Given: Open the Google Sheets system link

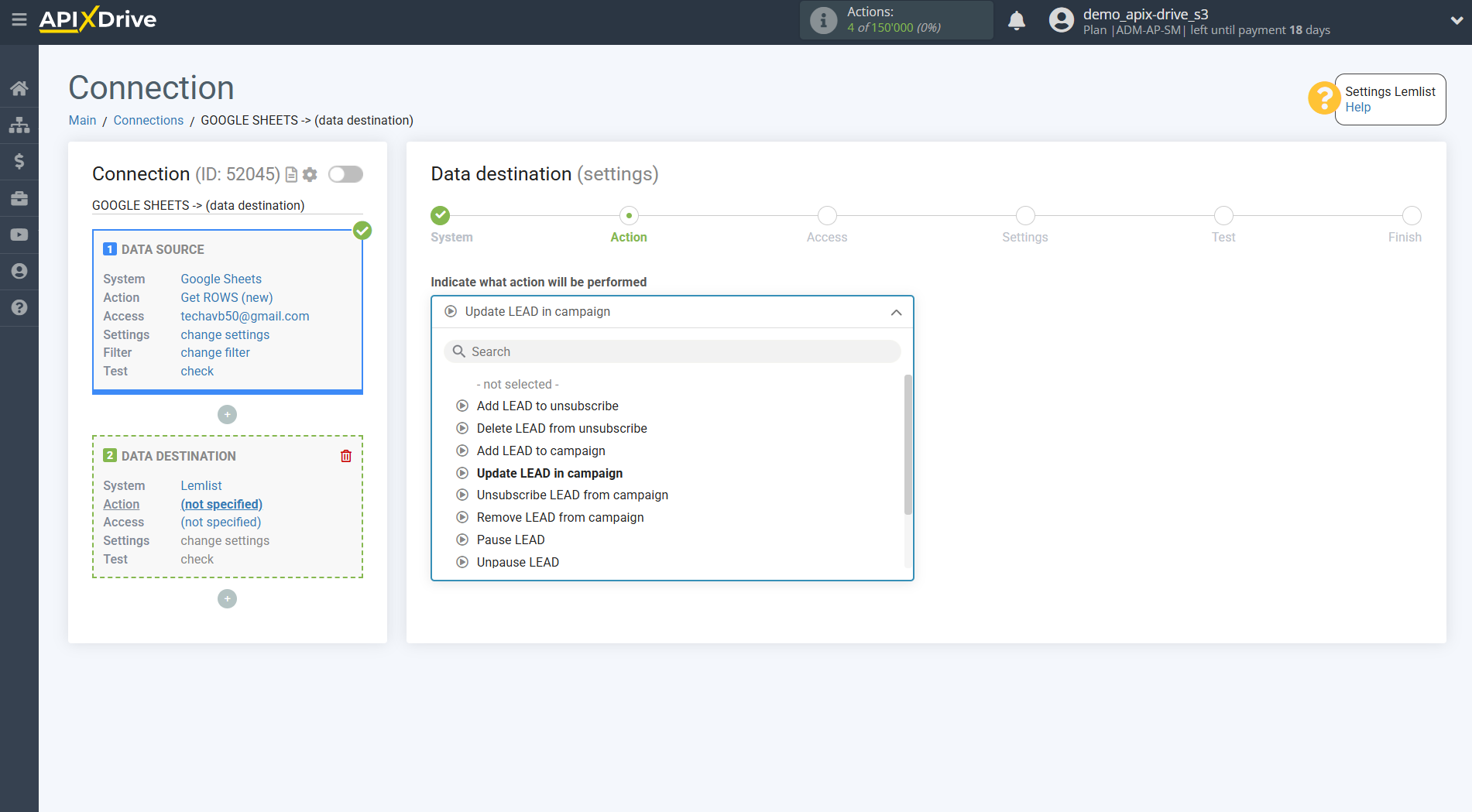Looking at the screenshot, I should pyautogui.click(x=221, y=279).
